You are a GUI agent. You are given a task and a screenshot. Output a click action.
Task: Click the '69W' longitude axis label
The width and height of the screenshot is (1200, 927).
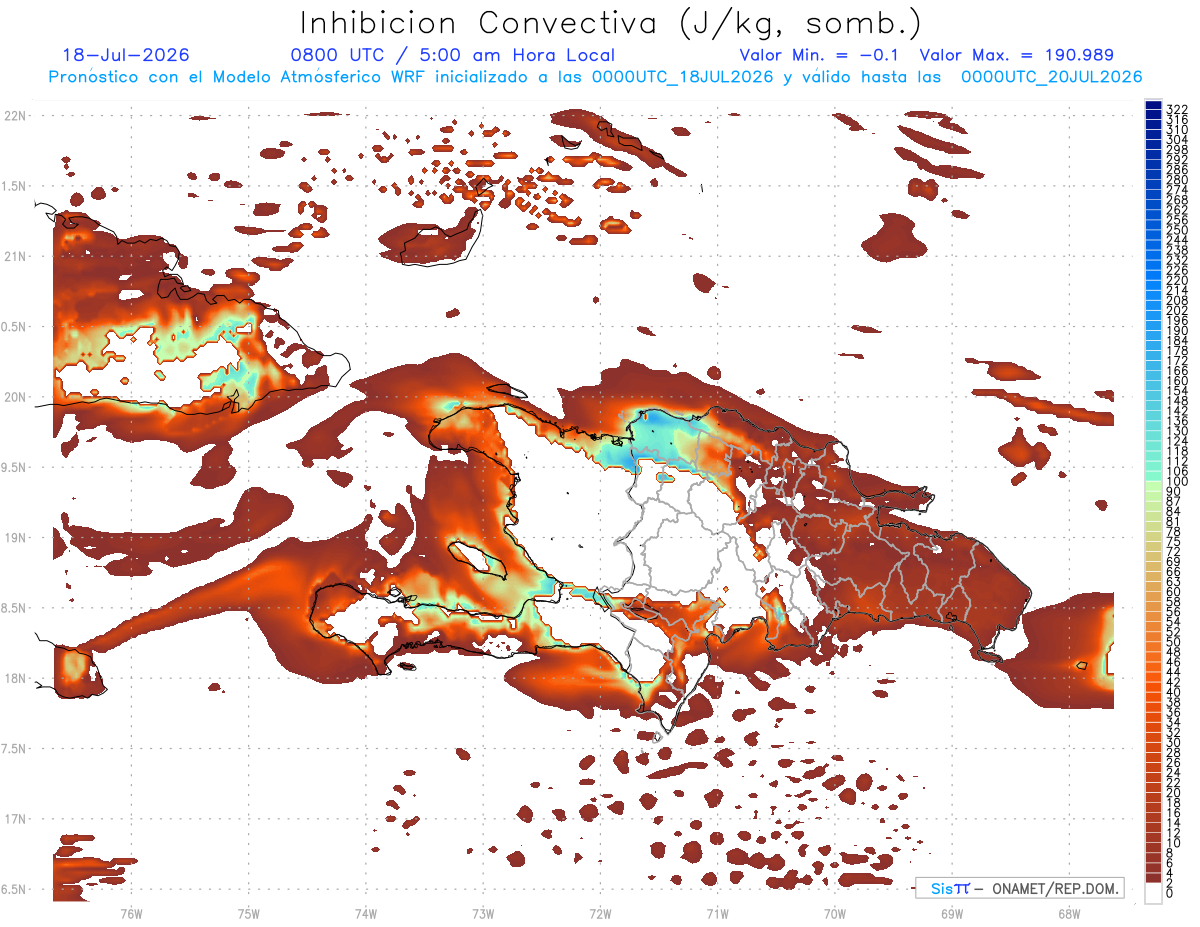[x=952, y=914]
